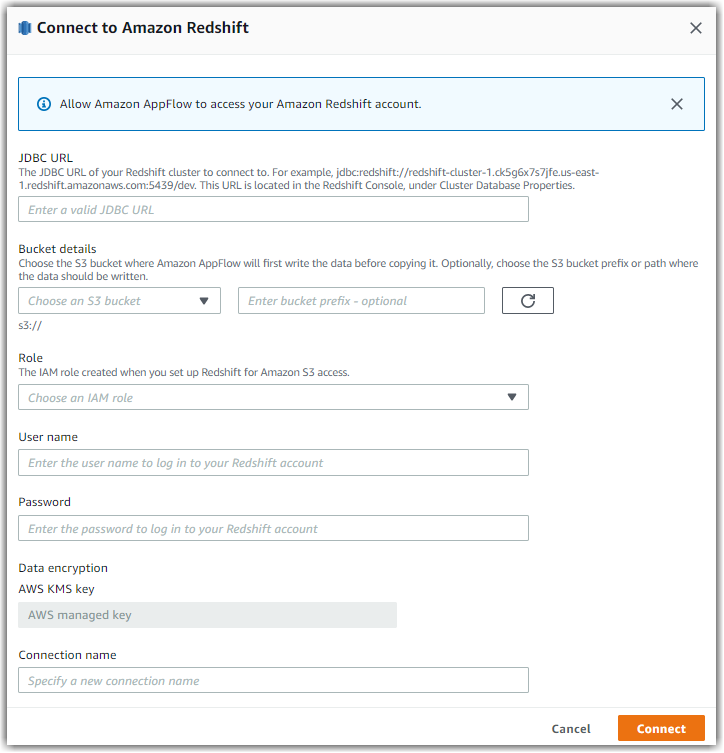This screenshot has height=753, width=724.
Task: Refresh the S3 bucket list
Action: [x=528, y=301]
